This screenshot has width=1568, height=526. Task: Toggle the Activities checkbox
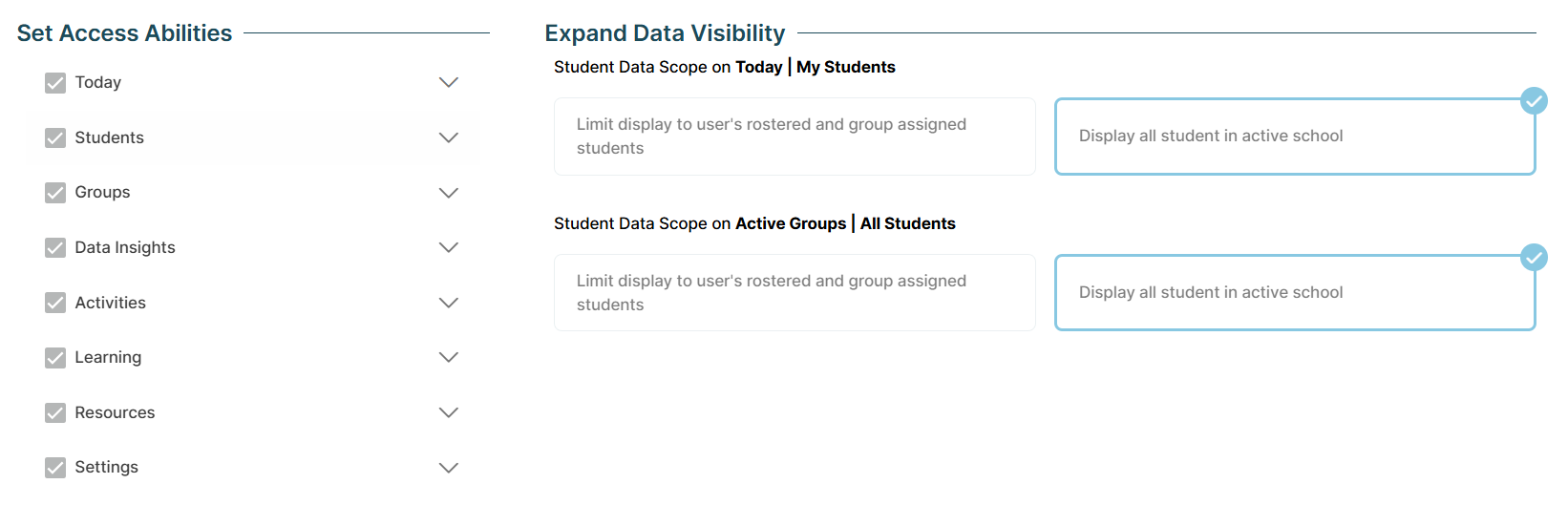(x=55, y=303)
